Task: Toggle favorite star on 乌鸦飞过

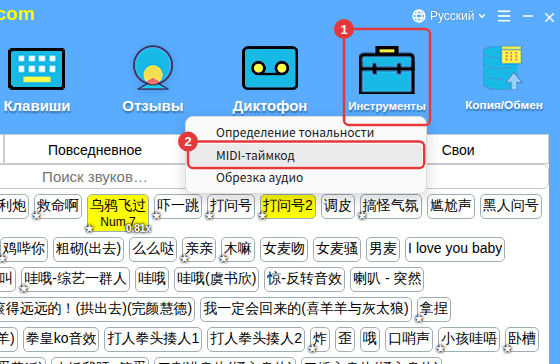Action: click(x=90, y=228)
